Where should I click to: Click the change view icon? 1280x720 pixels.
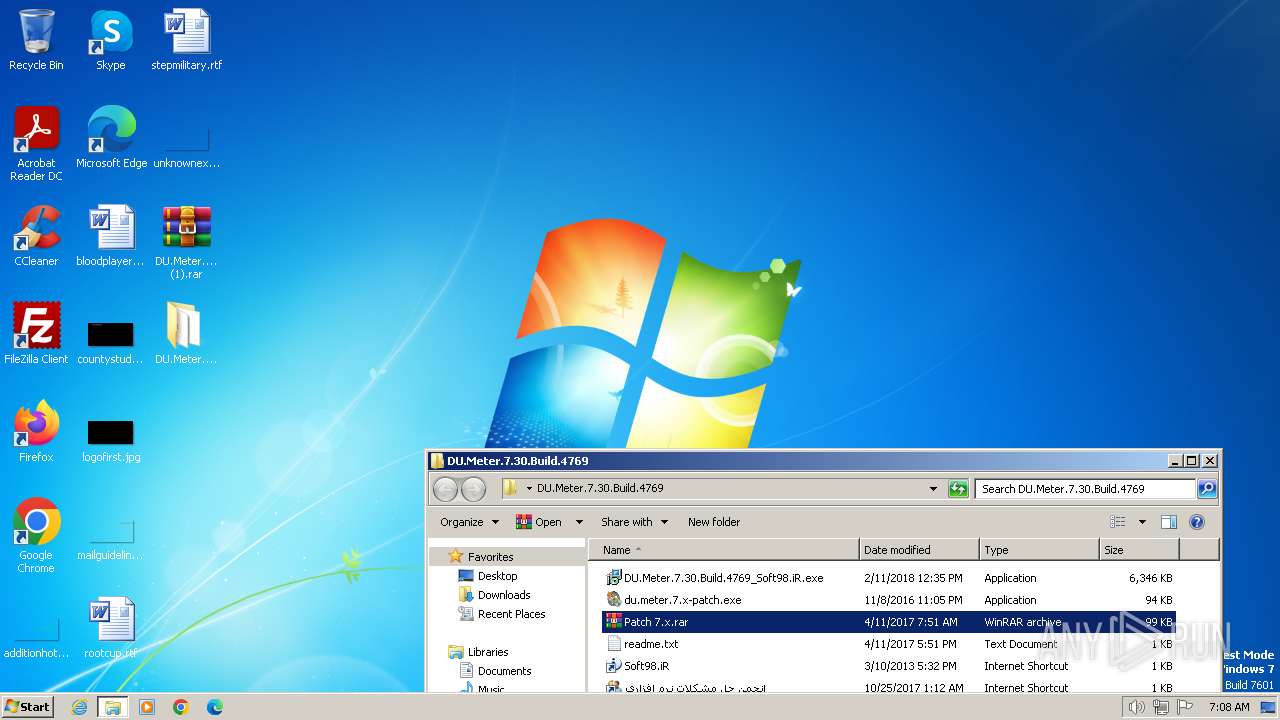point(1118,522)
